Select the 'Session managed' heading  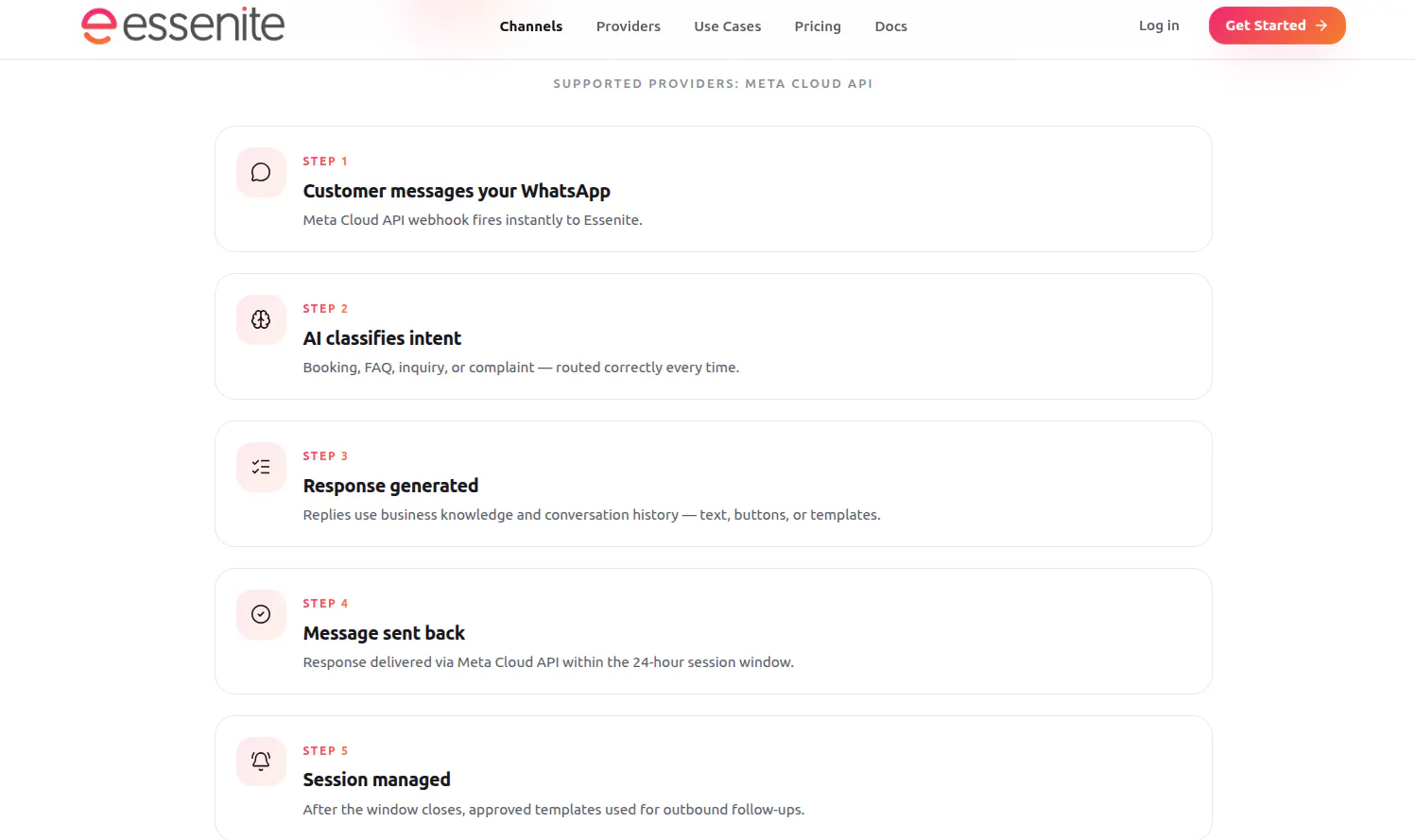376,780
